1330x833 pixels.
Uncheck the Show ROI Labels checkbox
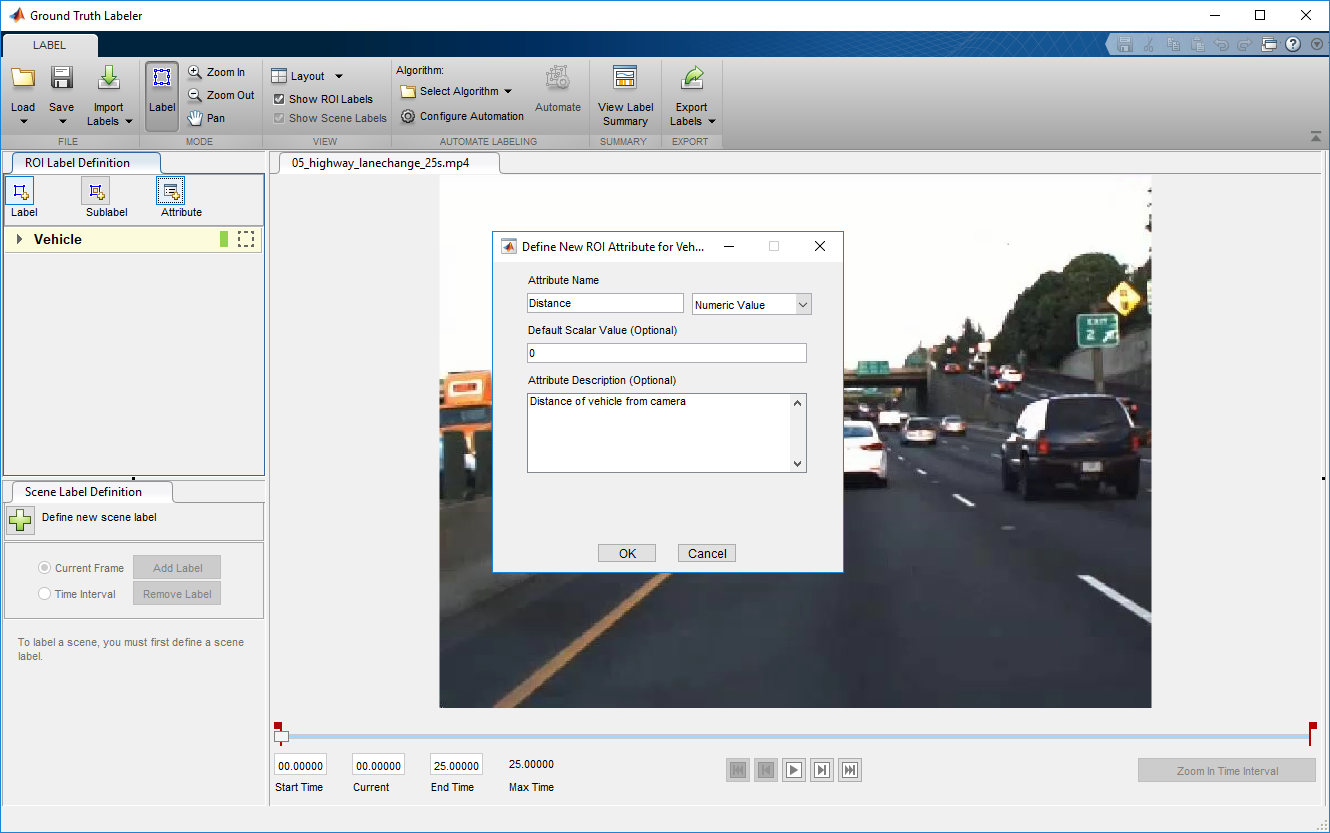pyautogui.click(x=279, y=99)
